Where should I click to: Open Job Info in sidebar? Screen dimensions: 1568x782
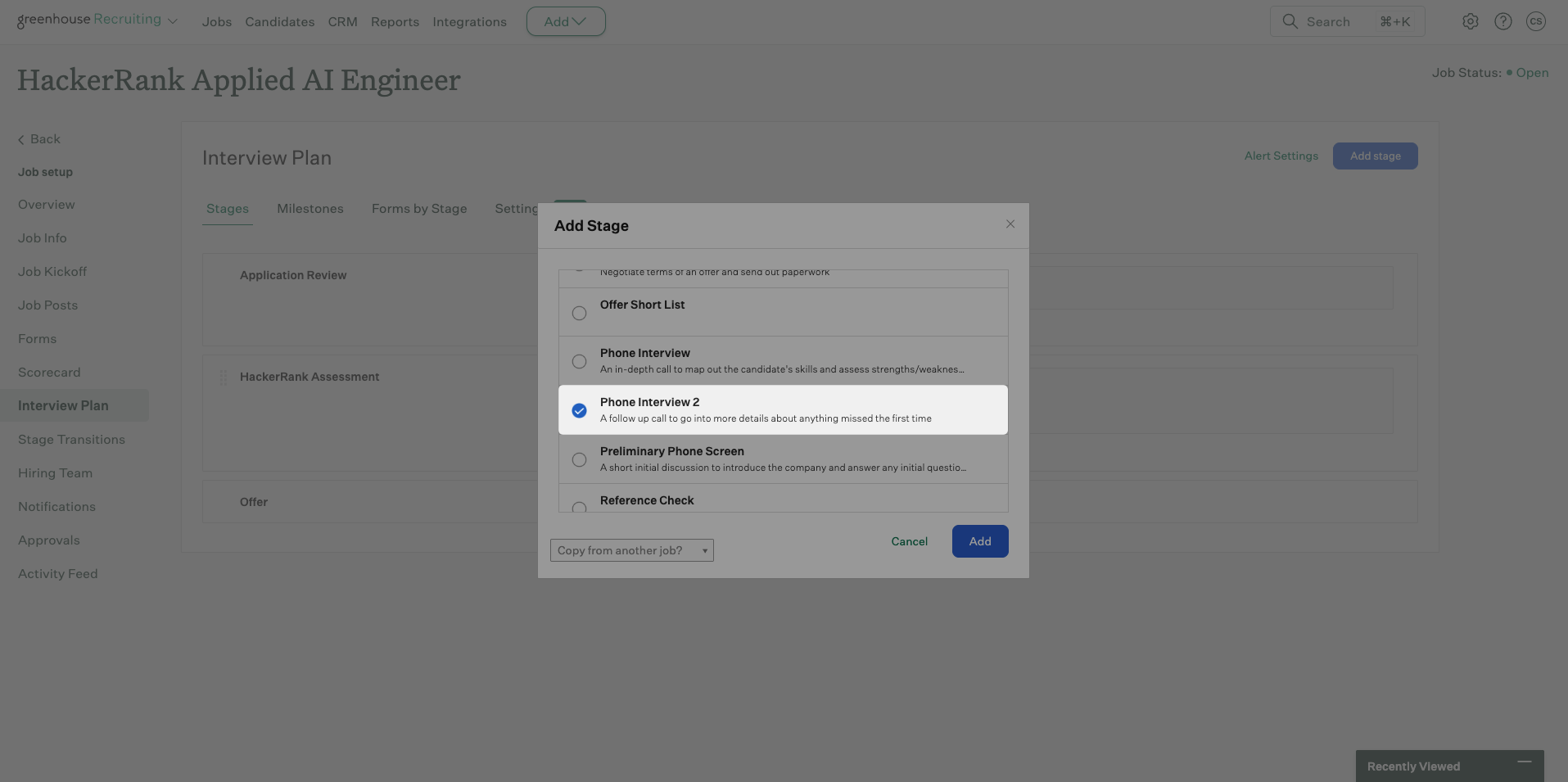(43, 238)
